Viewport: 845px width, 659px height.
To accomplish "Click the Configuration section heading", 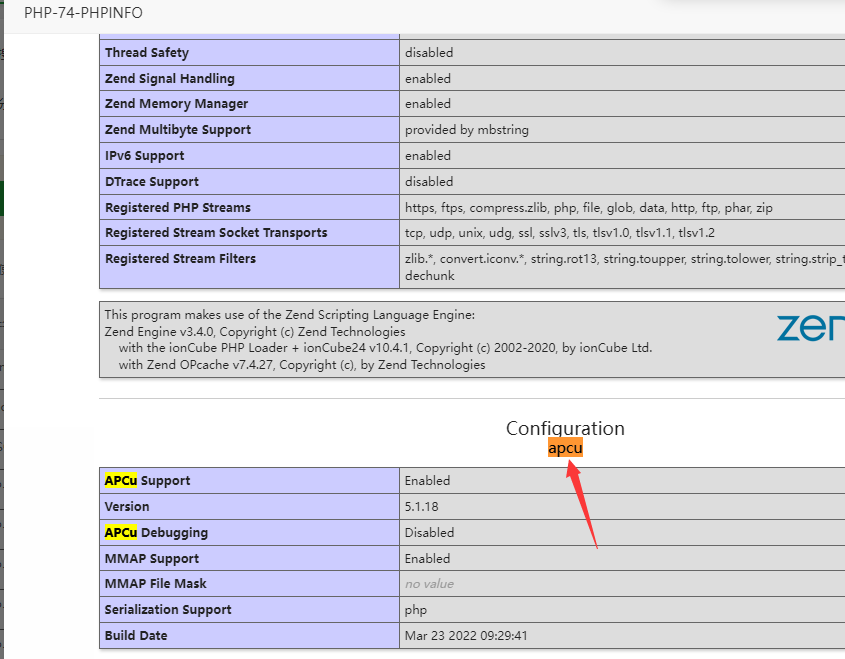I will [565, 428].
